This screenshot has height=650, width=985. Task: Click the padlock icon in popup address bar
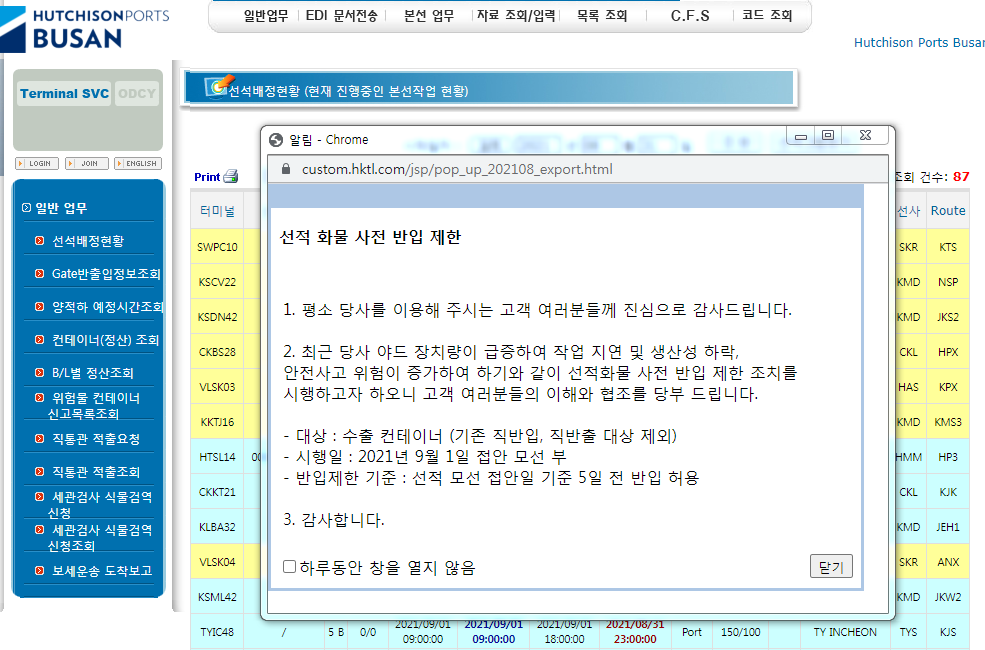pos(286,169)
